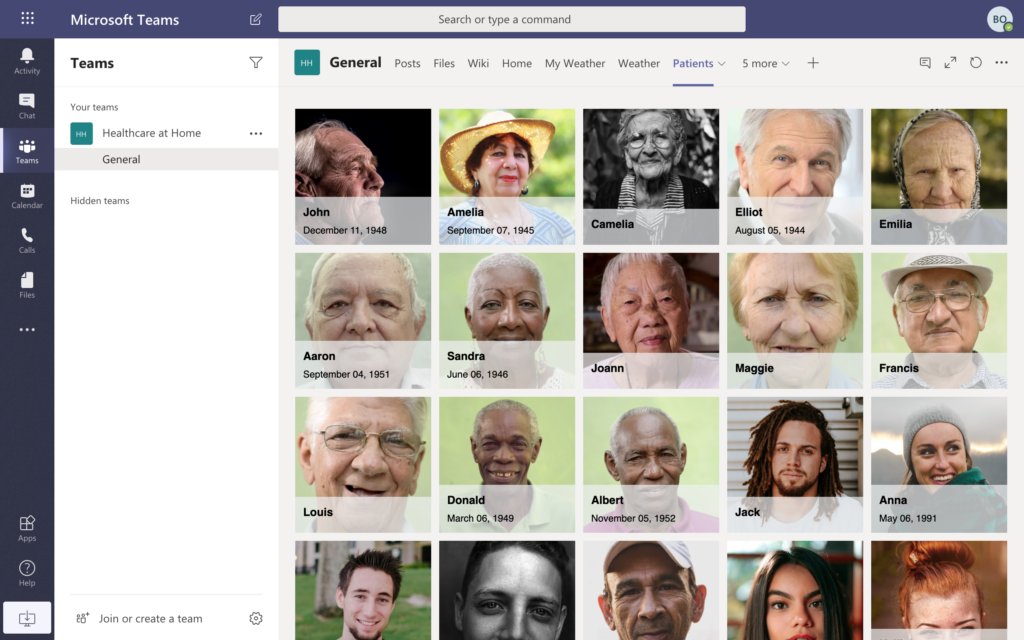Select the Healthcare at Home team
Image resolution: width=1024 pixels, height=640 pixels.
click(x=152, y=133)
